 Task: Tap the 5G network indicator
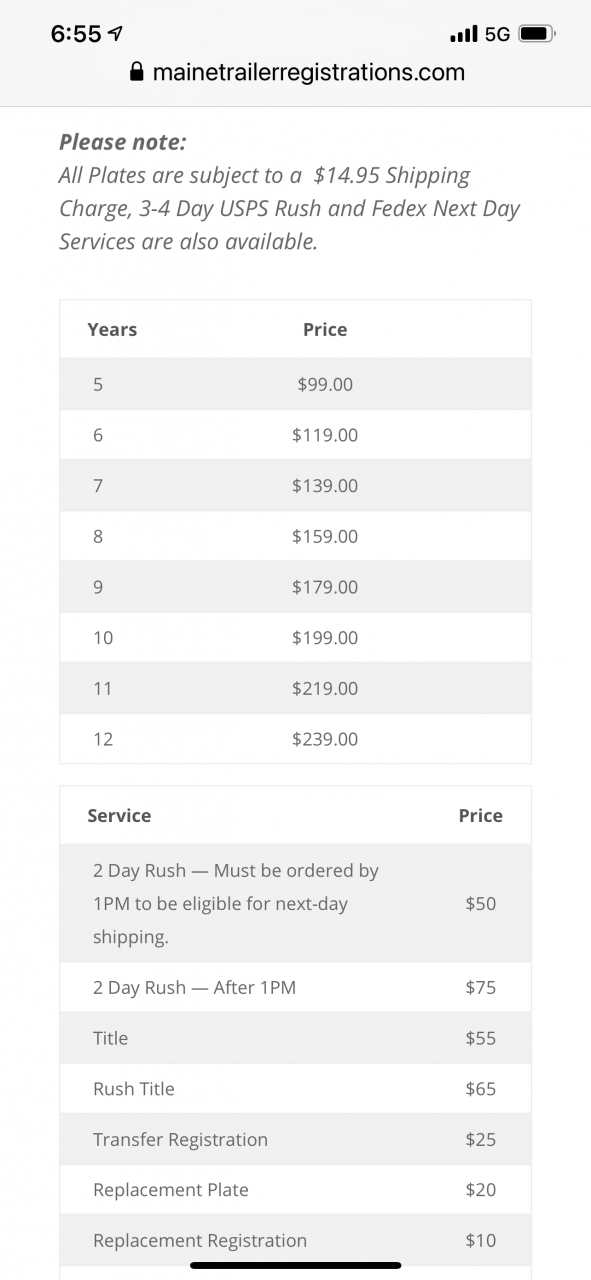tap(497, 34)
